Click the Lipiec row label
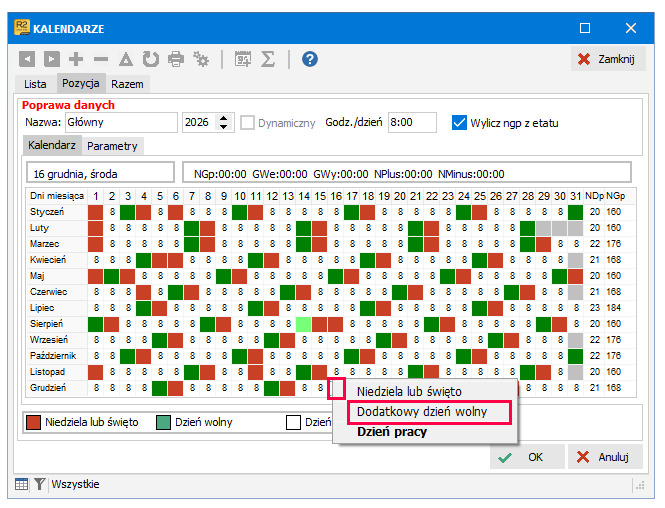The height and width of the screenshot is (508, 665). coord(42,308)
